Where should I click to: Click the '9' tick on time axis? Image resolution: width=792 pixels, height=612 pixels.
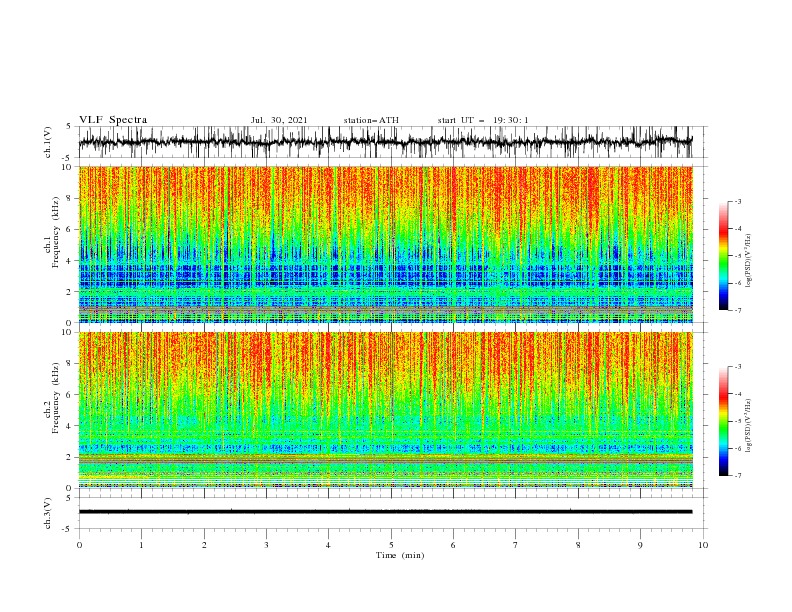point(640,545)
